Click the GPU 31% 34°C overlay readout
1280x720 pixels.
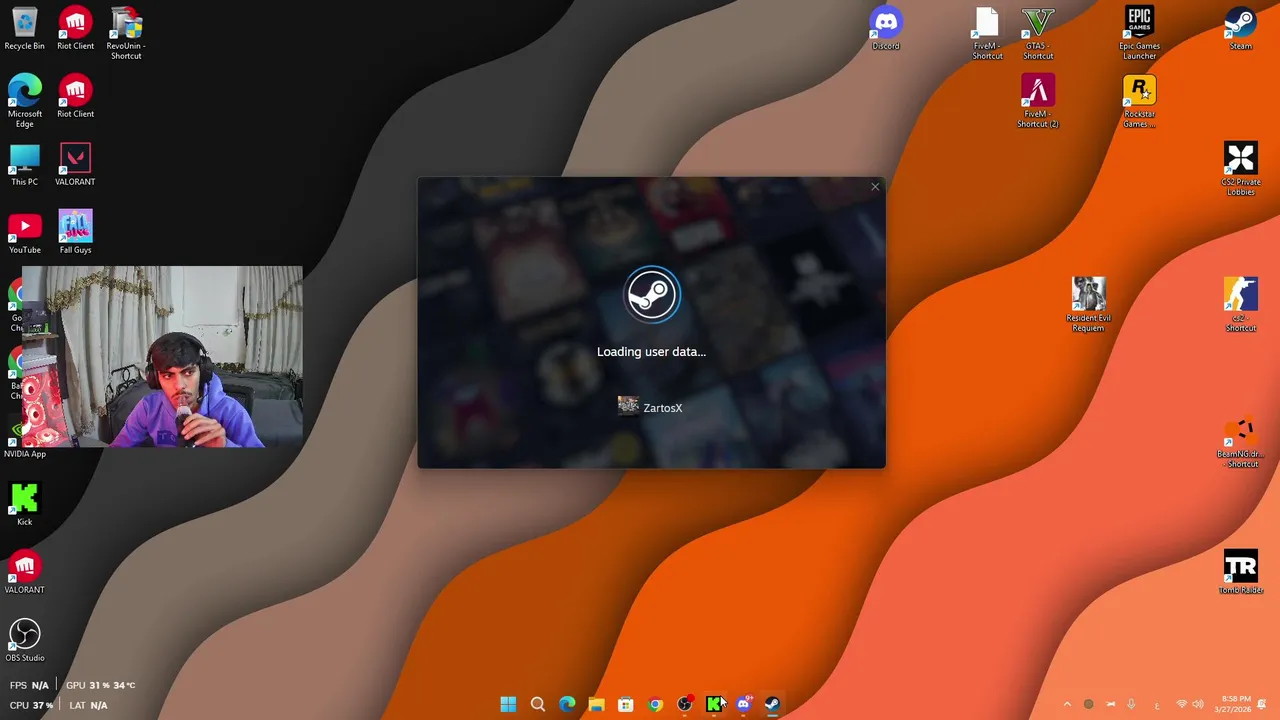100,685
